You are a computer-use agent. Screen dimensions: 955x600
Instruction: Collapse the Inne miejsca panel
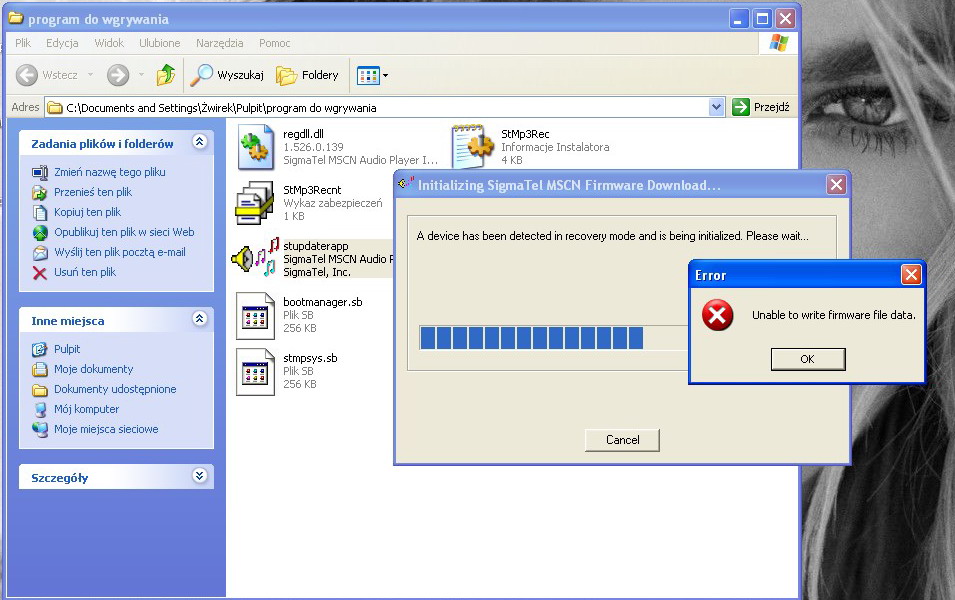click(199, 318)
